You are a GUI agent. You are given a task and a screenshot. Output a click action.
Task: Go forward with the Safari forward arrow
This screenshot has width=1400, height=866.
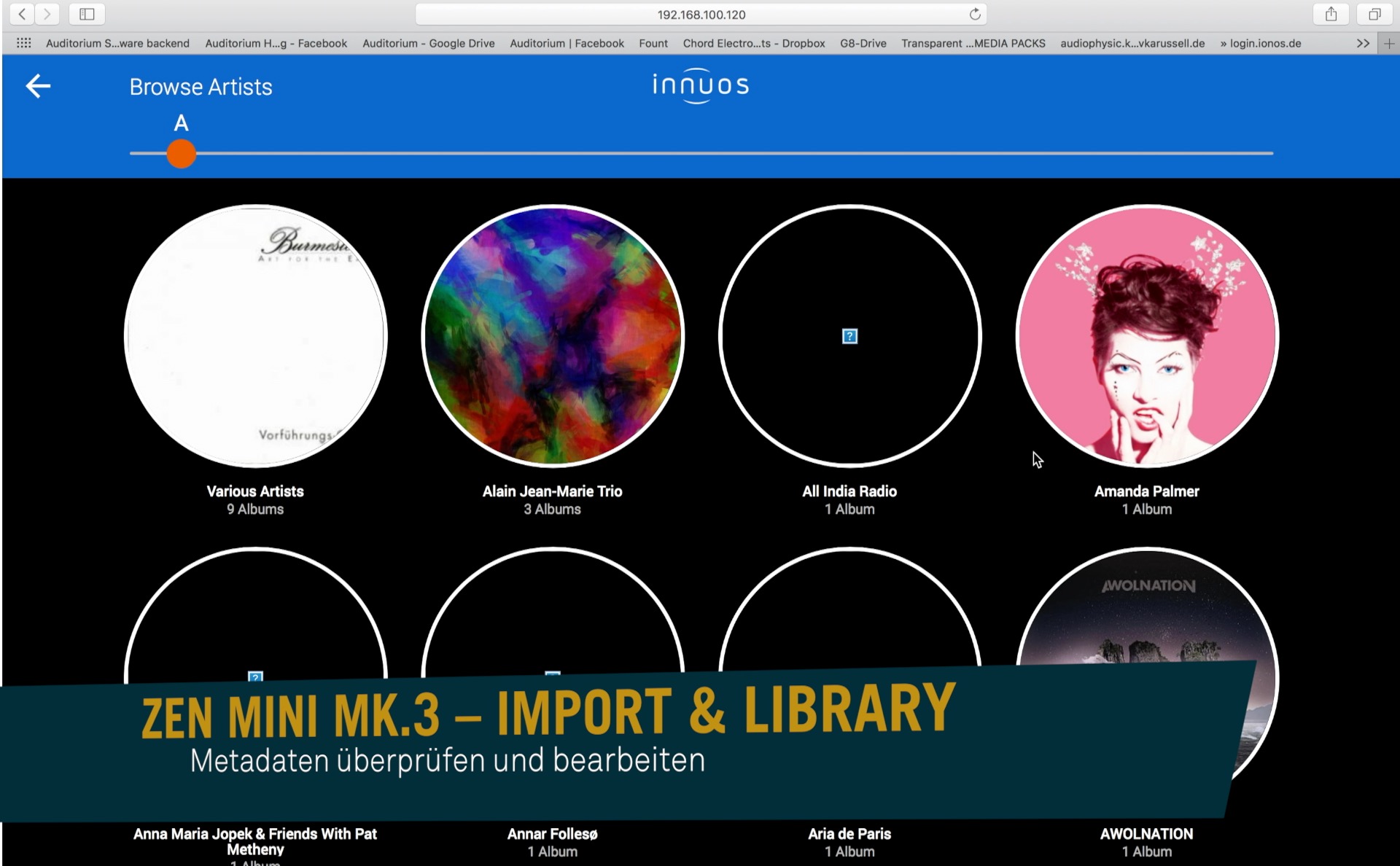click(47, 14)
